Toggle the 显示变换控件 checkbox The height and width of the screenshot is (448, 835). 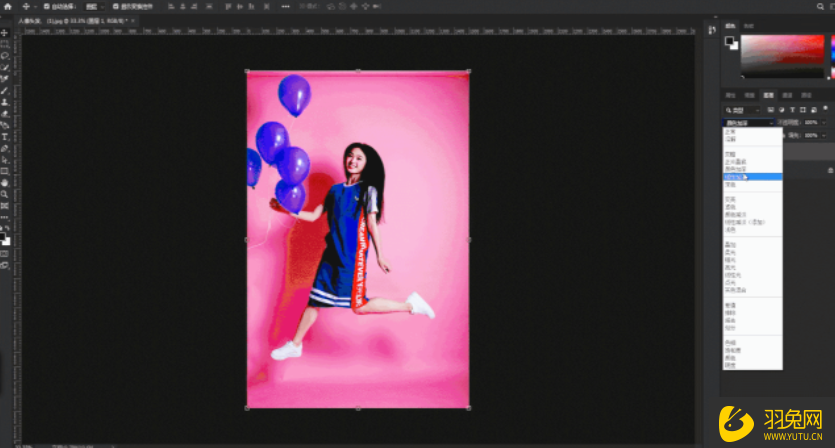click(x=116, y=6)
